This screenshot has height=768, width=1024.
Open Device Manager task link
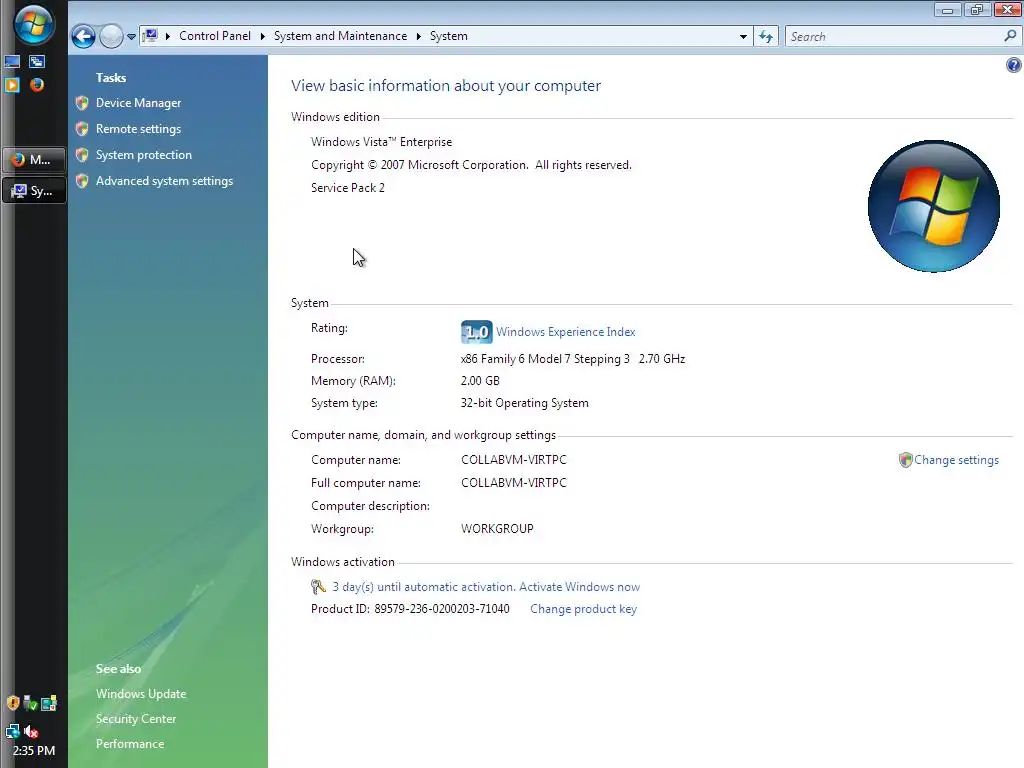138,103
